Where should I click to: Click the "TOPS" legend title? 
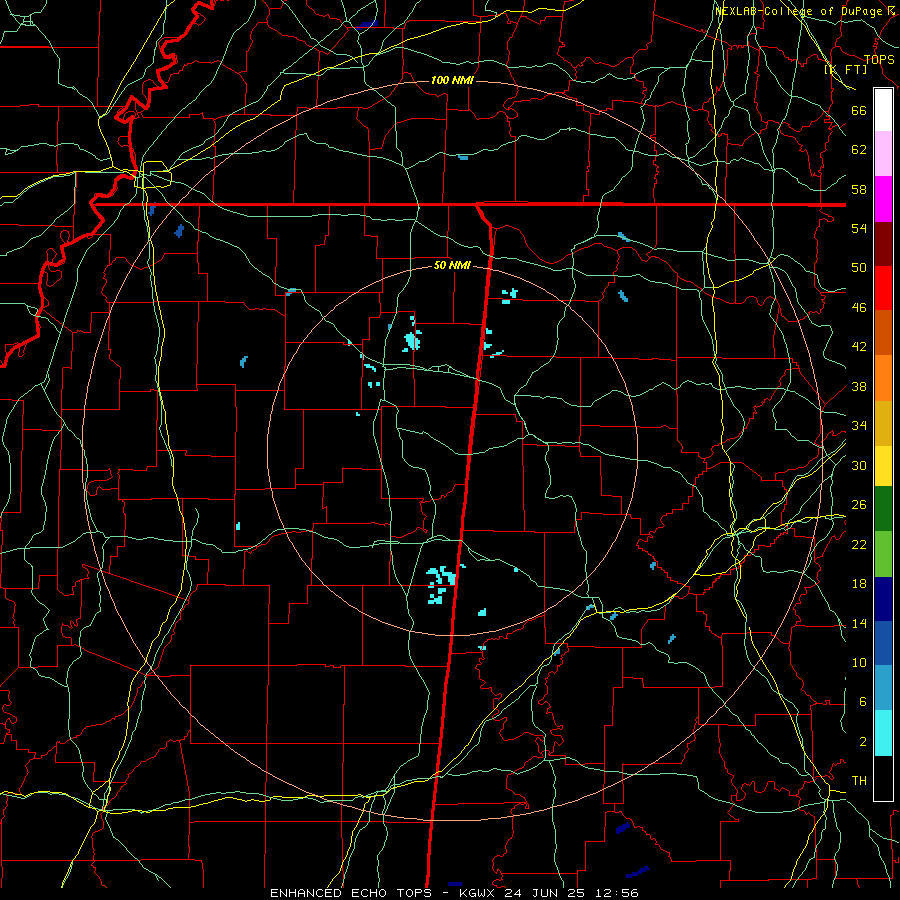click(879, 60)
